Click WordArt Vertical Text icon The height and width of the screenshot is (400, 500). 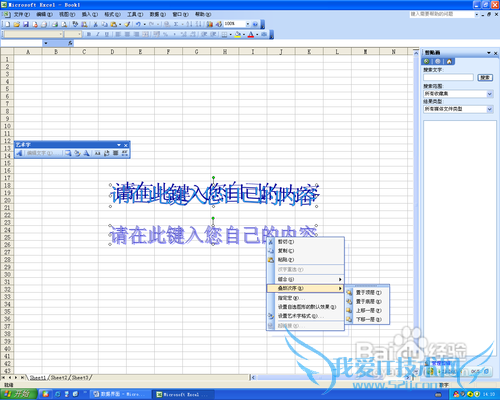pyautogui.click(x=106, y=153)
